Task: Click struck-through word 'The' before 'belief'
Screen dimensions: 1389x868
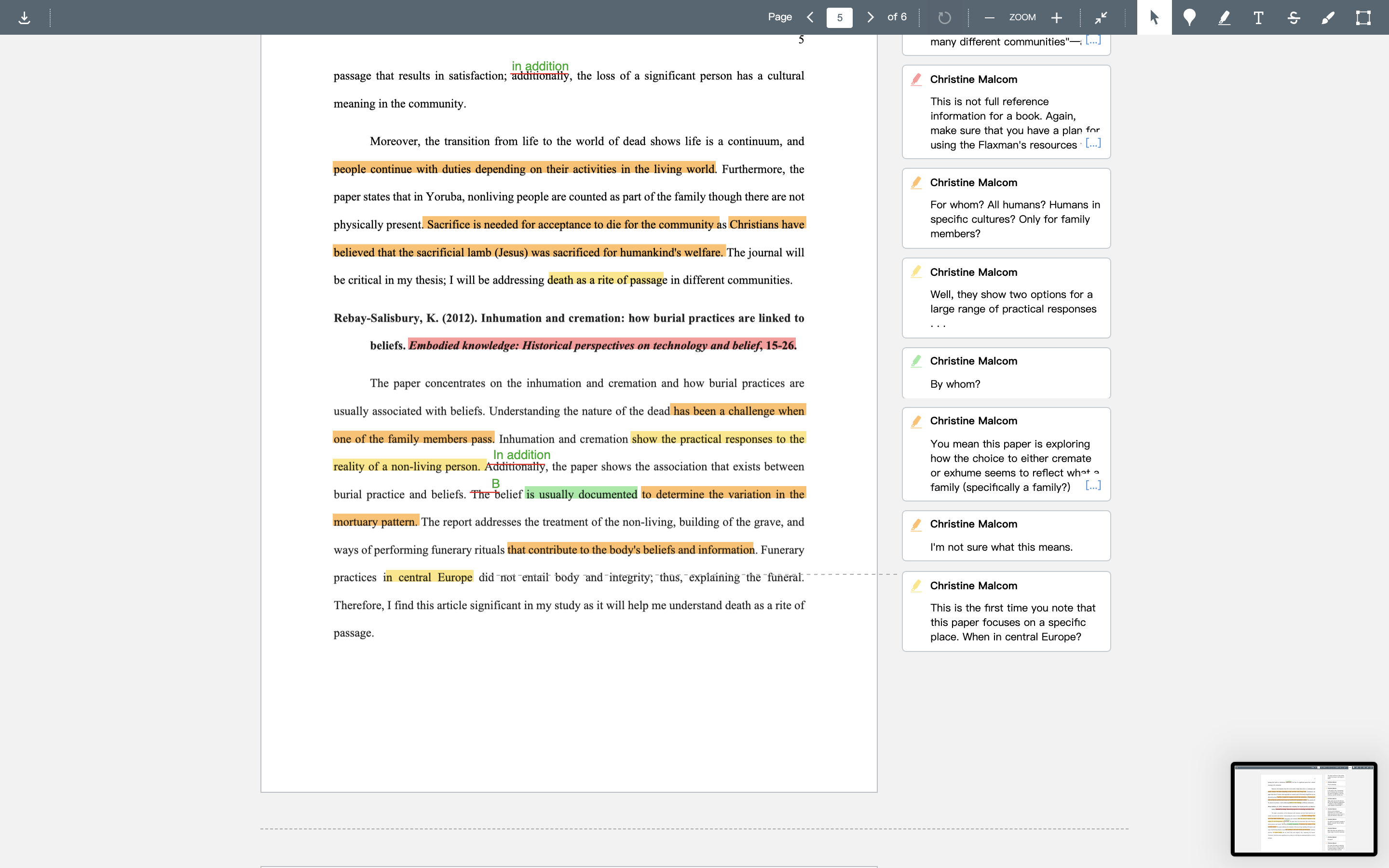Action: pos(480,494)
